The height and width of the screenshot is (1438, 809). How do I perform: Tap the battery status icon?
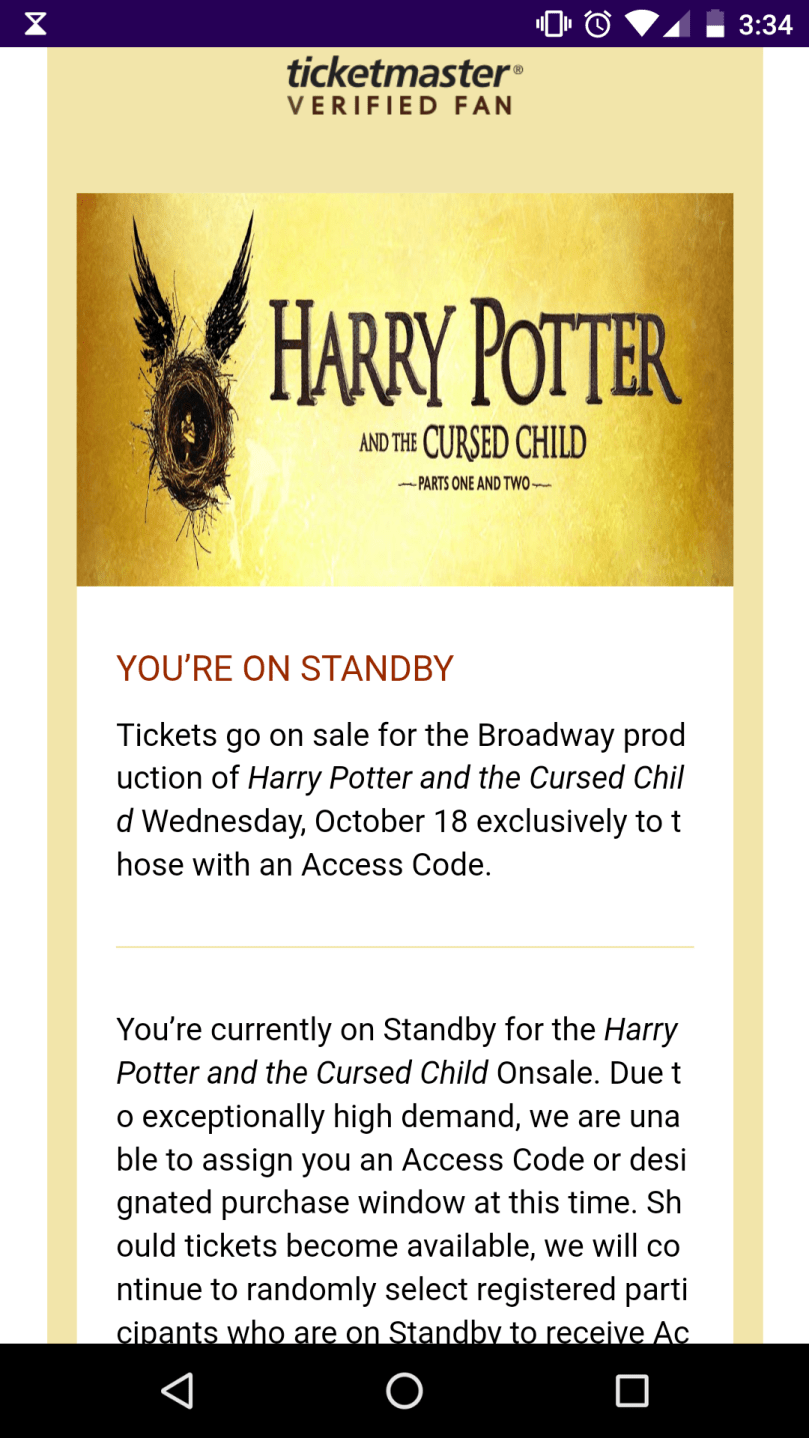coord(714,23)
